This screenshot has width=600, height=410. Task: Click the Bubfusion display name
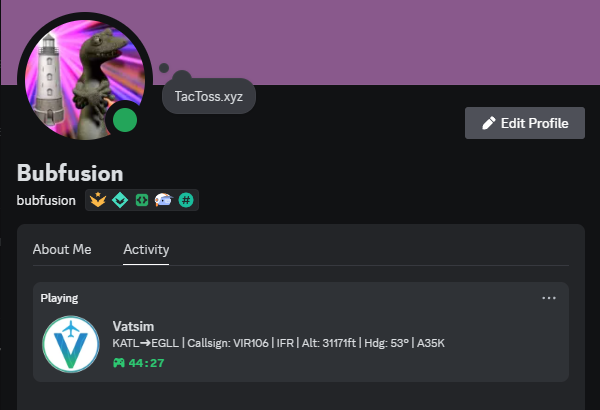pyautogui.click(x=70, y=173)
